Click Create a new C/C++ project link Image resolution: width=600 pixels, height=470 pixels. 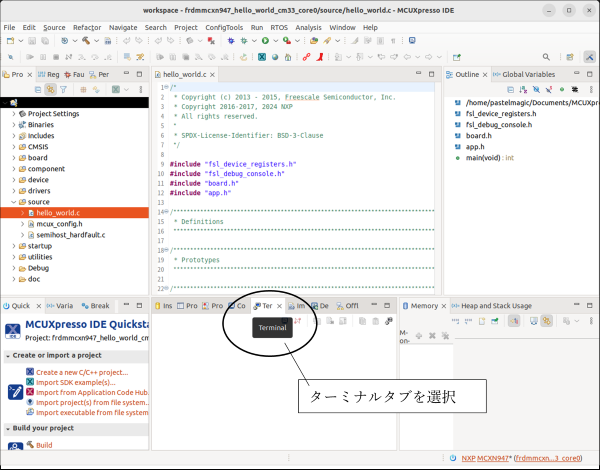[x=83, y=372]
